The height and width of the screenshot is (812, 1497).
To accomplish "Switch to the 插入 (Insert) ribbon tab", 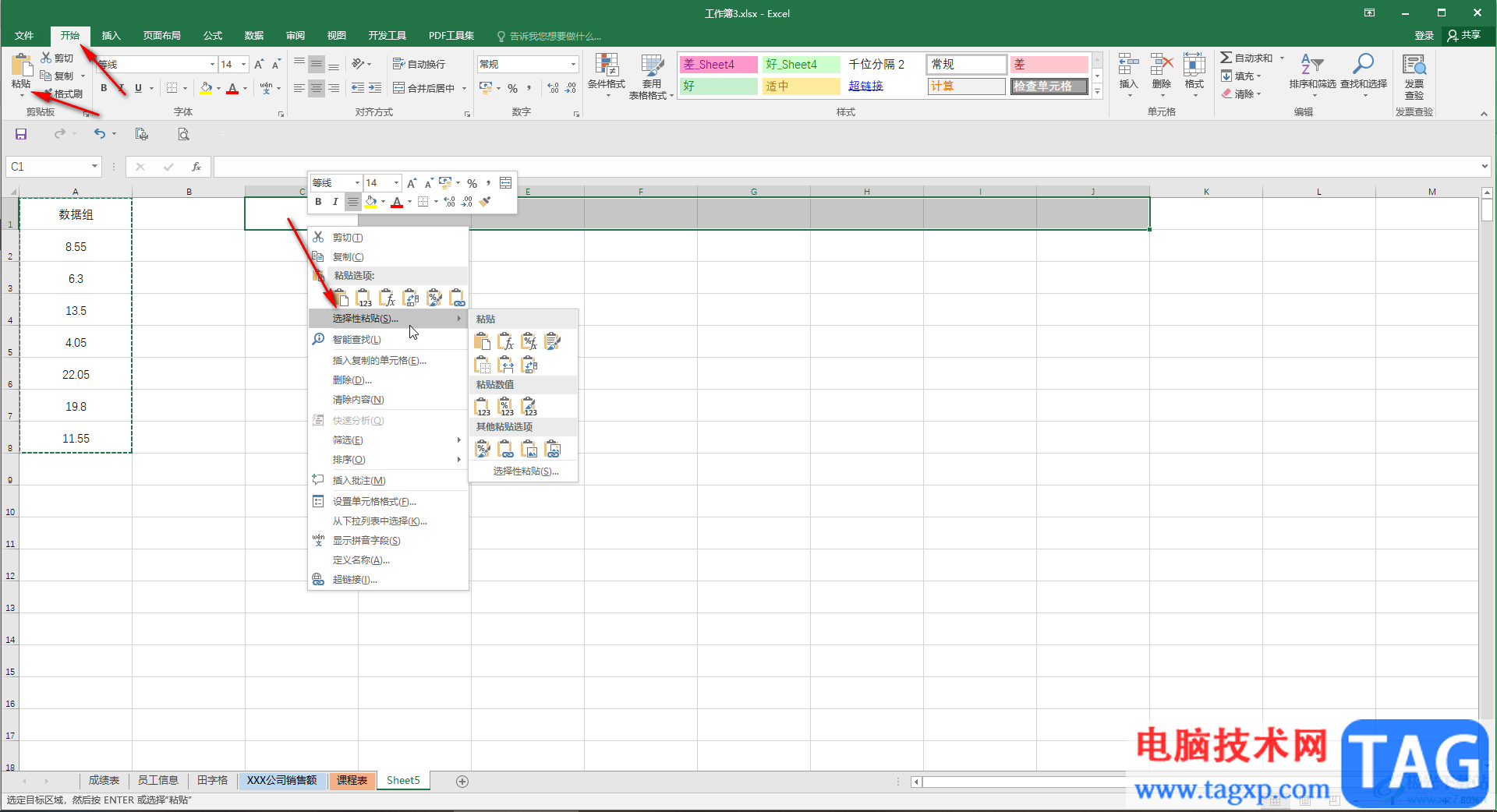I will tap(111, 36).
